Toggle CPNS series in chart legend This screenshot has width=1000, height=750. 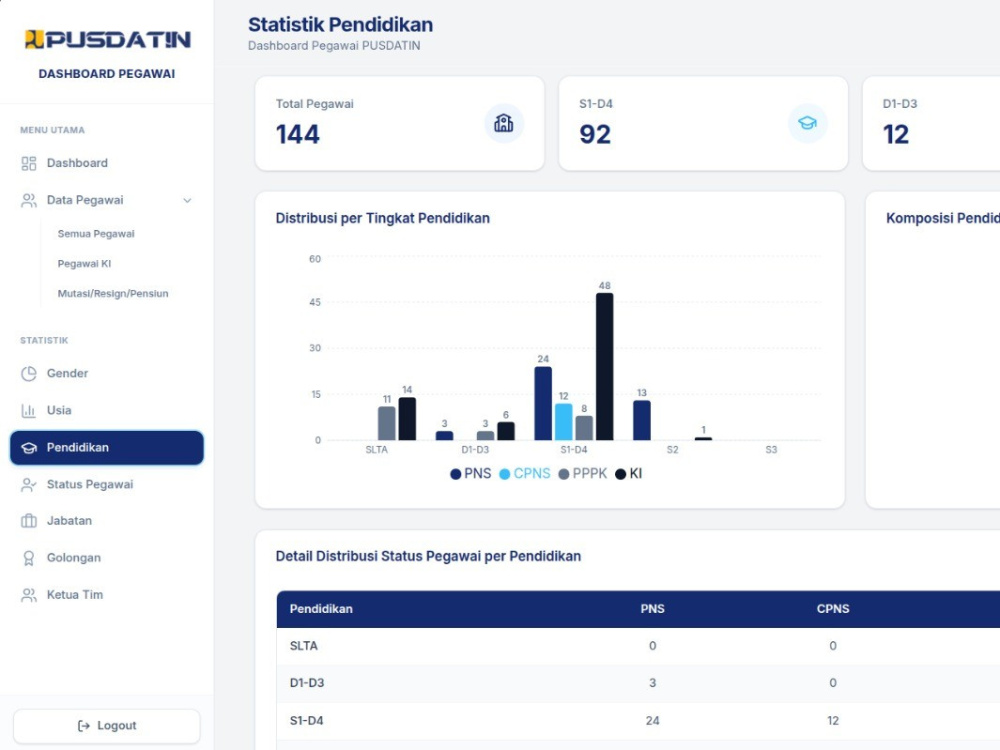524,474
